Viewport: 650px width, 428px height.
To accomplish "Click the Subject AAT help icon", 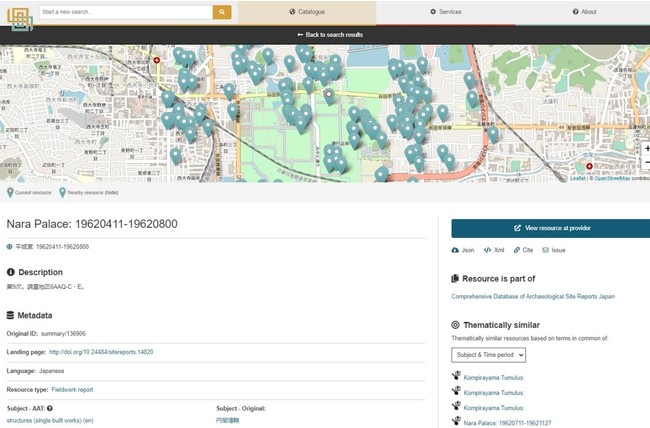I will (x=50, y=408).
